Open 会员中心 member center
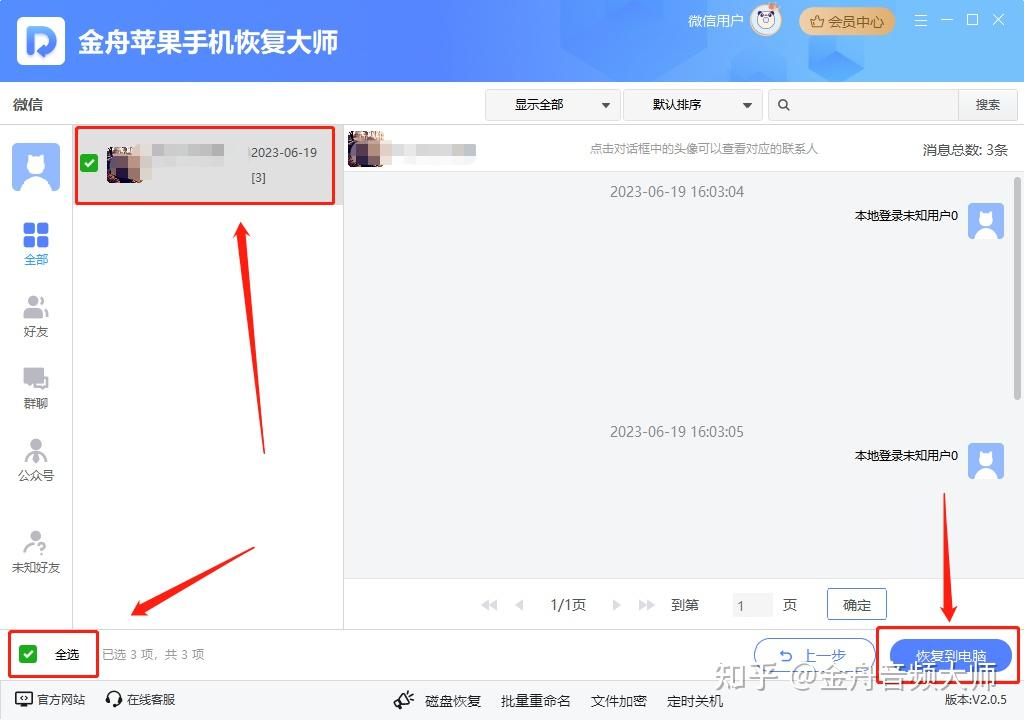The image size is (1024, 720). click(846, 21)
